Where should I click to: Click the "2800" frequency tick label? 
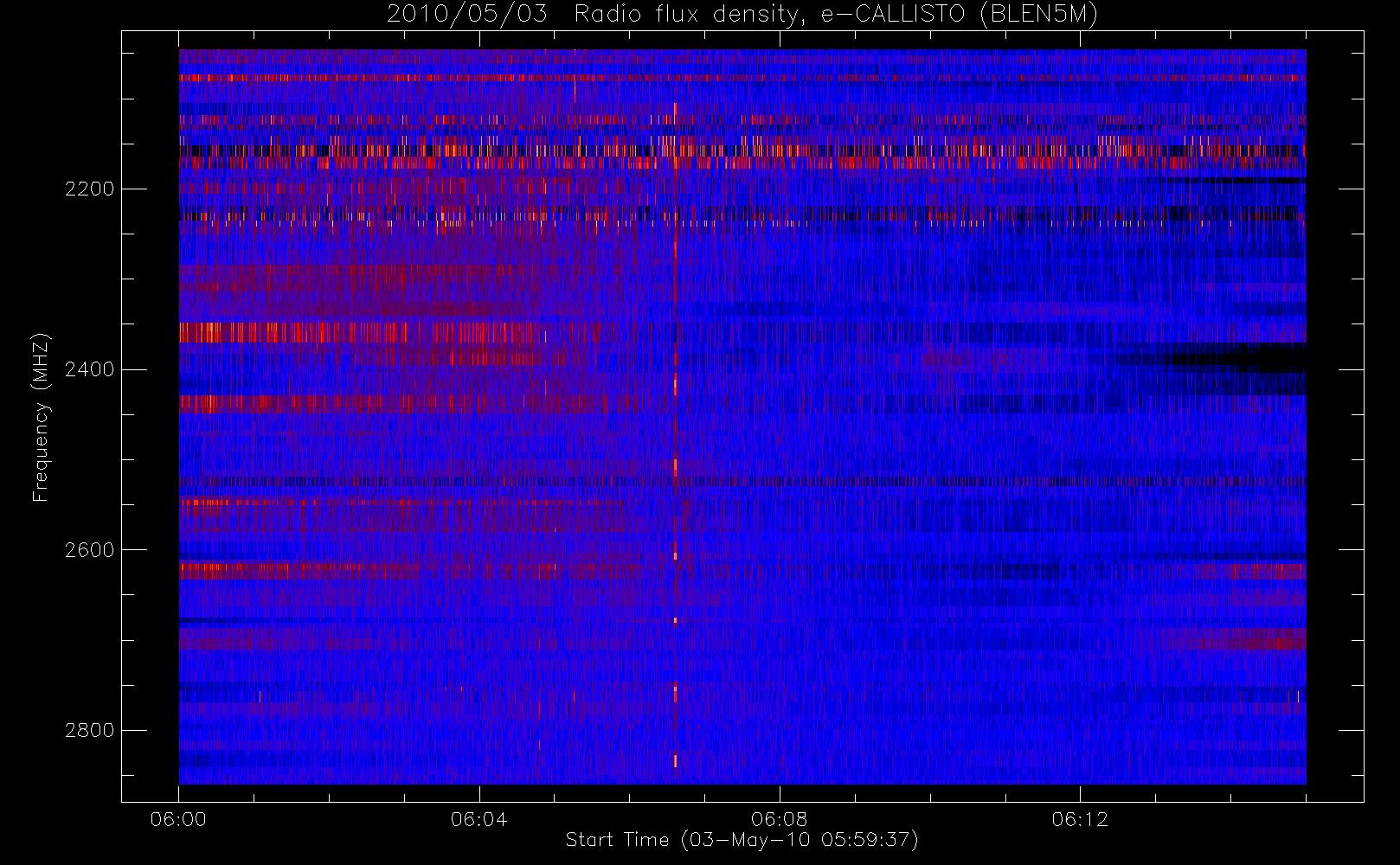click(x=89, y=730)
